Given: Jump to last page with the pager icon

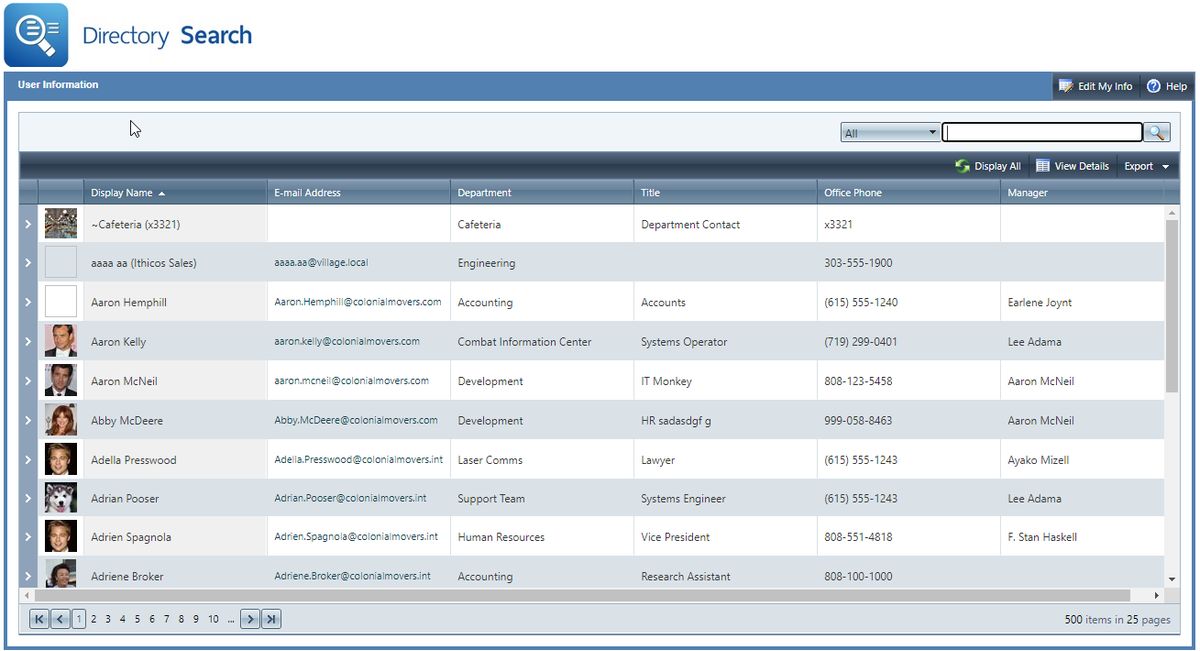Looking at the screenshot, I should (x=270, y=618).
